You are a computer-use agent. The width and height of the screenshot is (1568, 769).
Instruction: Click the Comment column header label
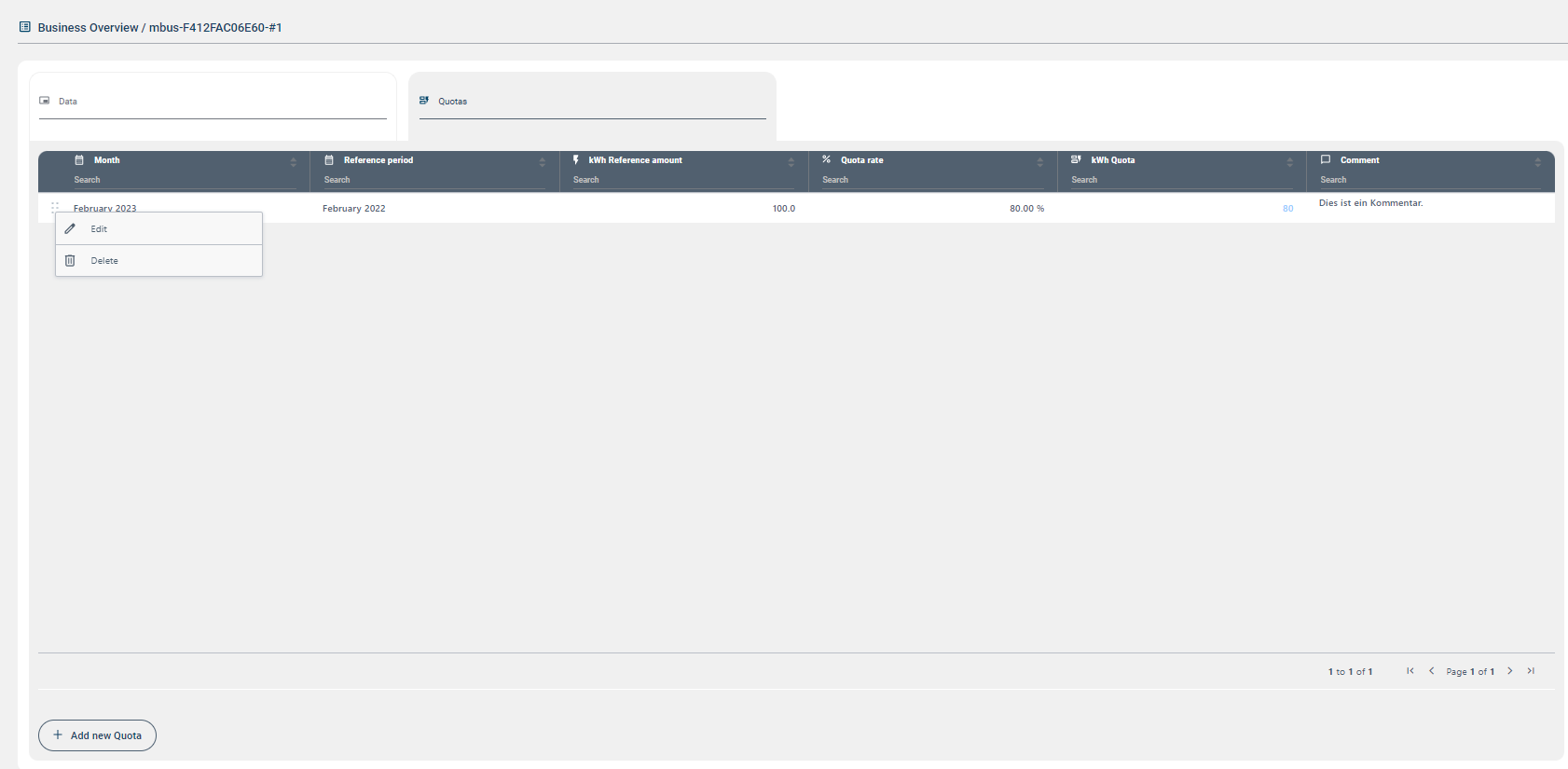tap(1360, 160)
